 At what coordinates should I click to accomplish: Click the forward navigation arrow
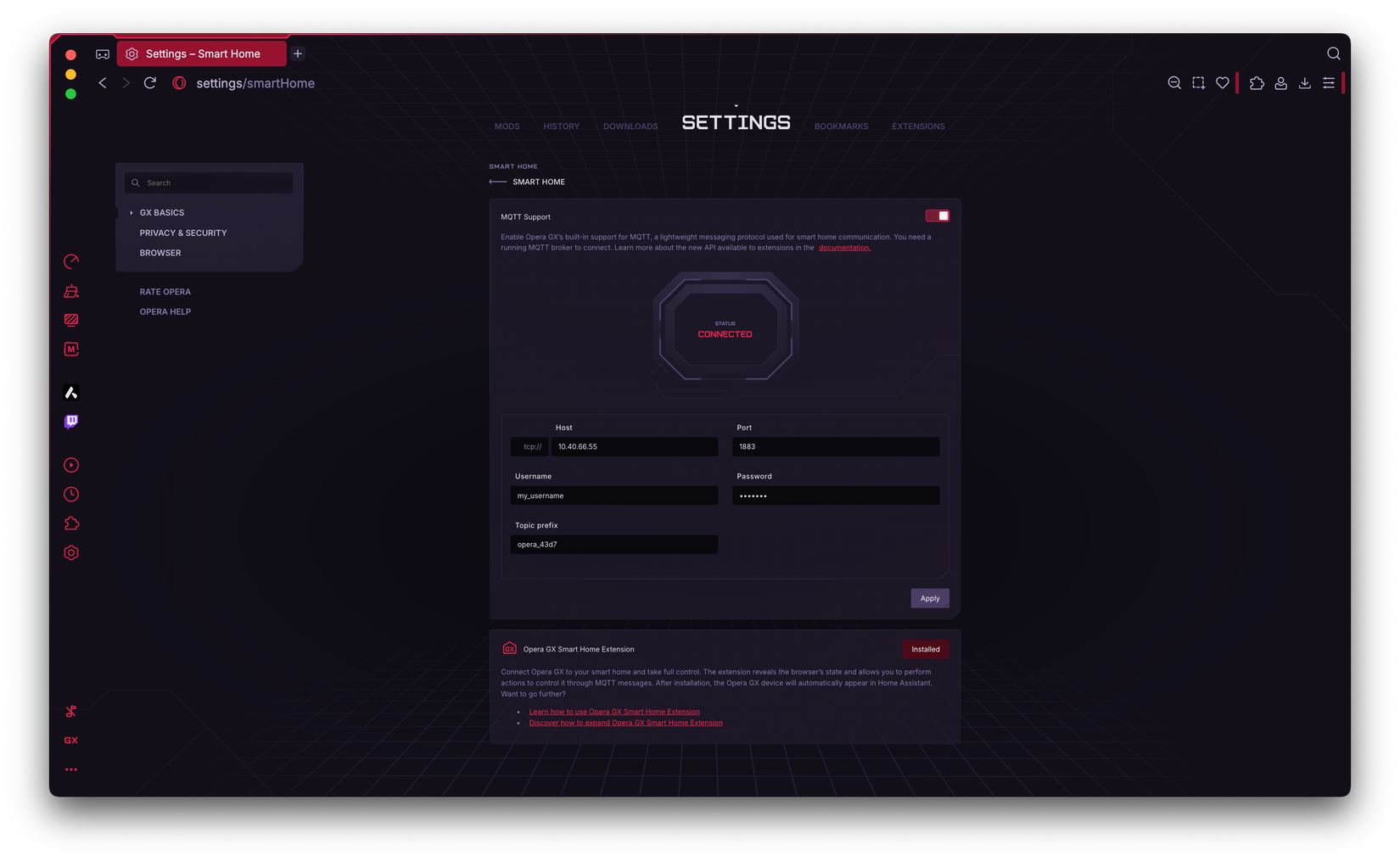coord(126,83)
